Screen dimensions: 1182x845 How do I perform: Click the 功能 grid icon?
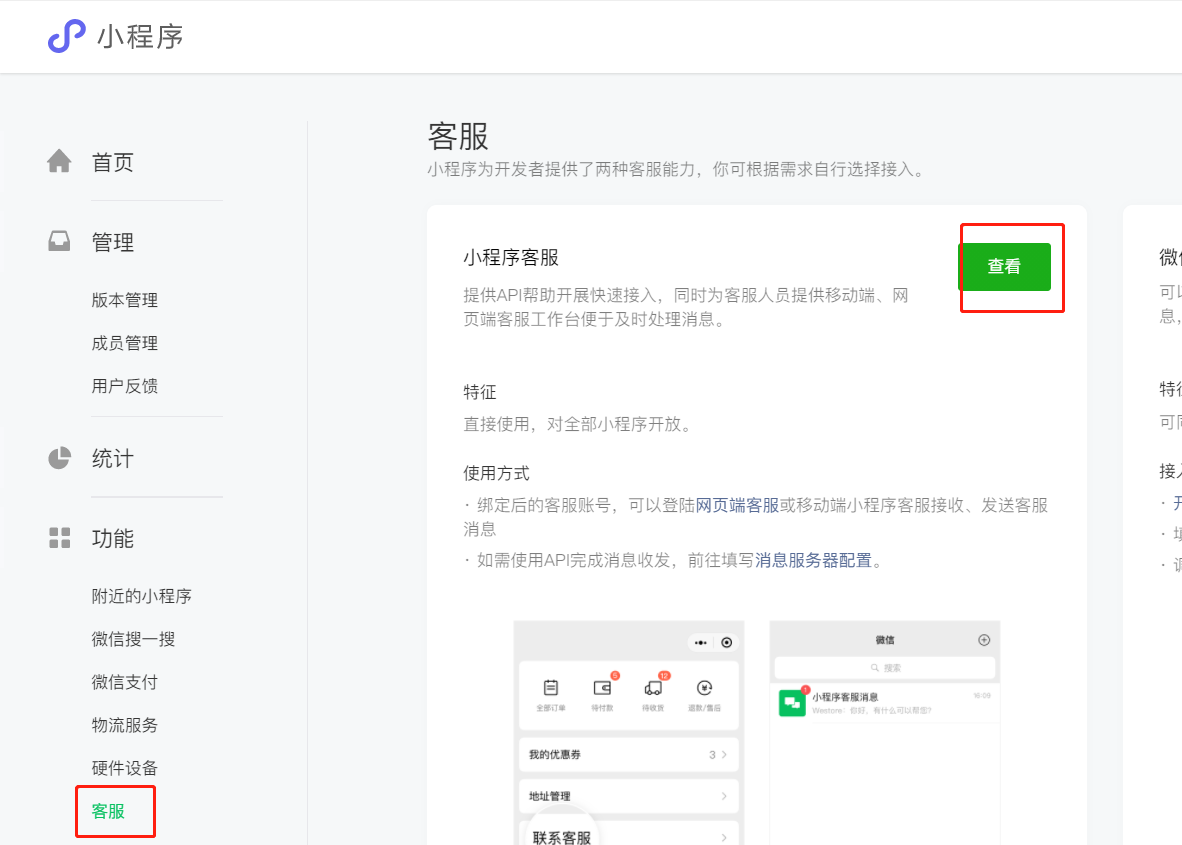tap(60, 538)
